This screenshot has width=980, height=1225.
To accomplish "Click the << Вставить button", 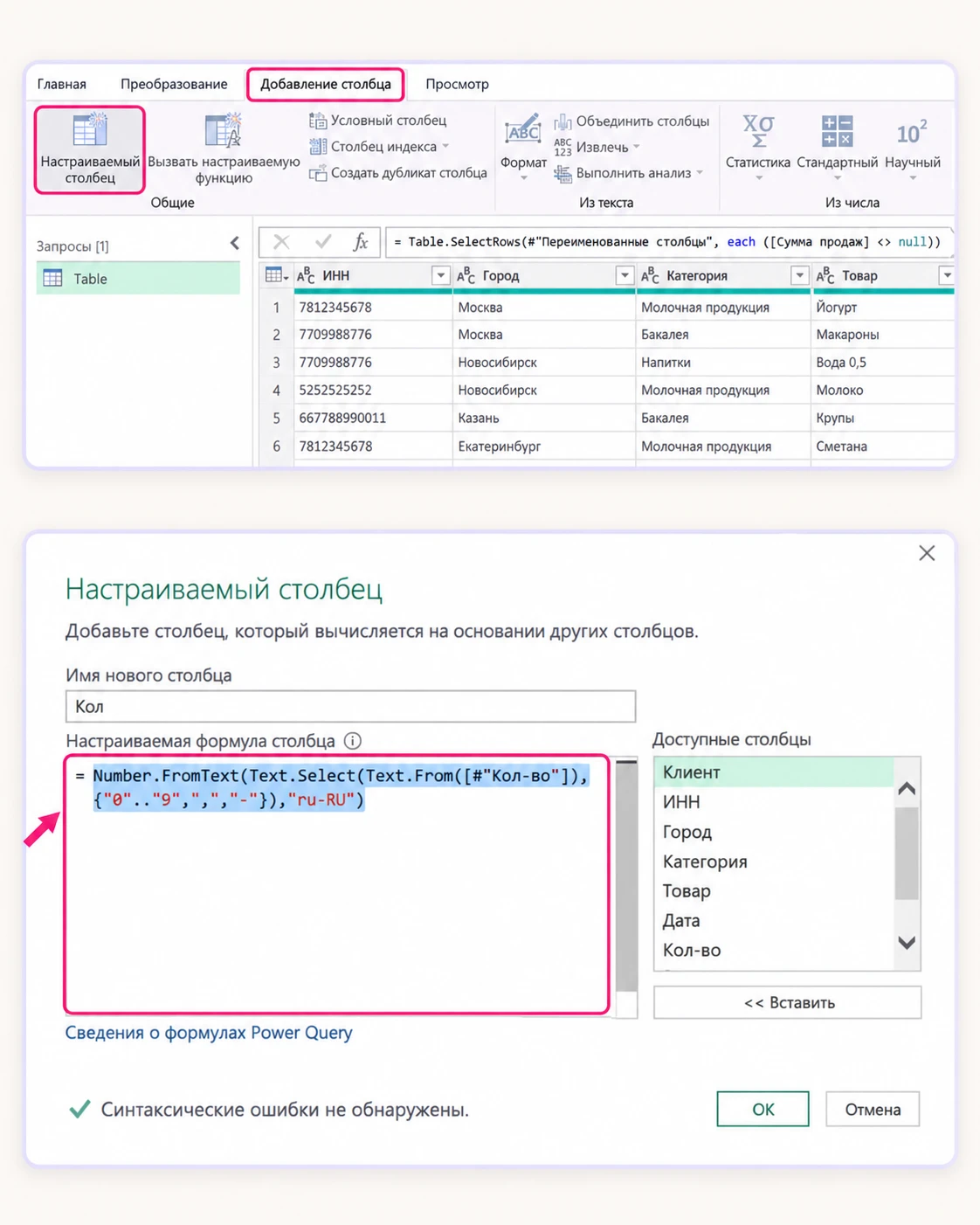I will 788,1002.
